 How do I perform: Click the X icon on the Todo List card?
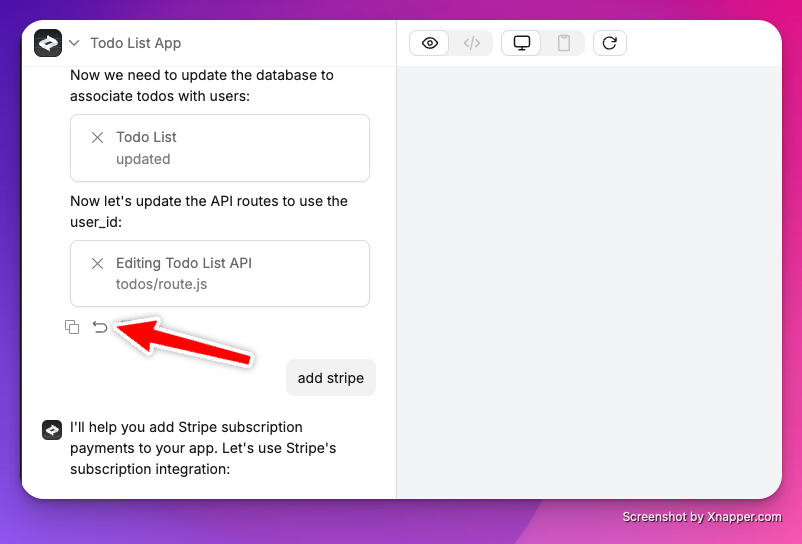pos(97,138)
